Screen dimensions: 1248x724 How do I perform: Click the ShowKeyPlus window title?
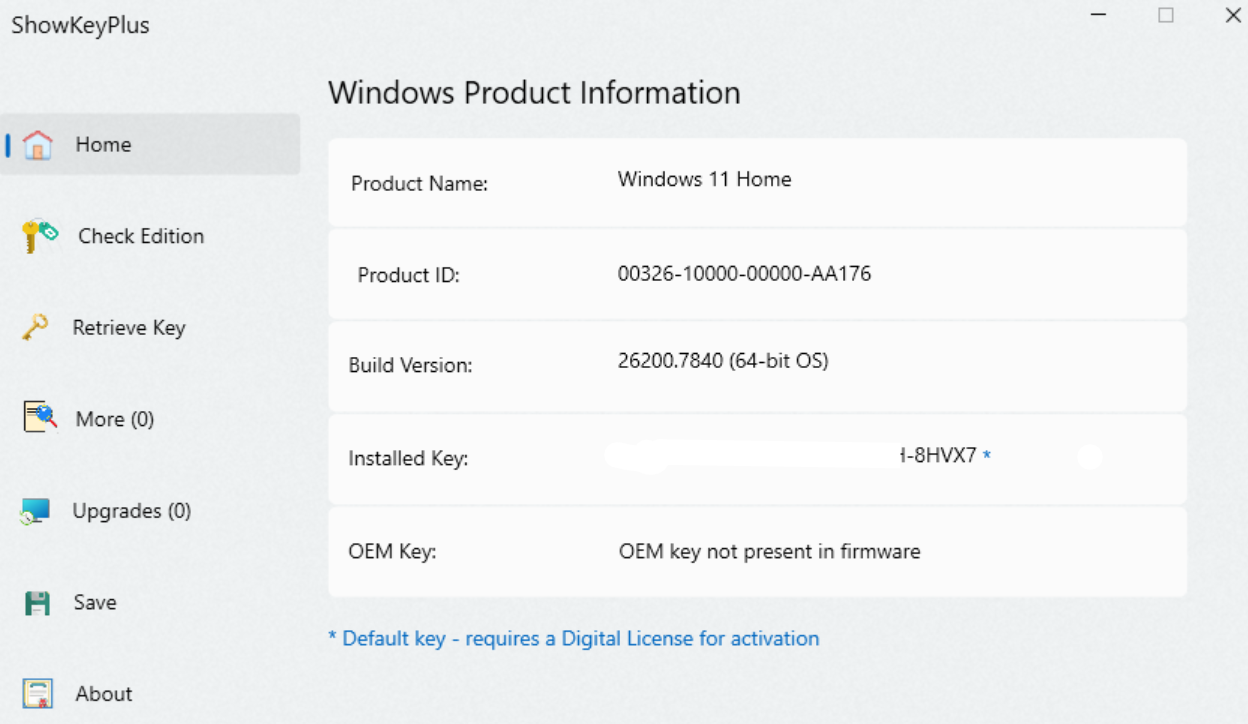point(81,25)
